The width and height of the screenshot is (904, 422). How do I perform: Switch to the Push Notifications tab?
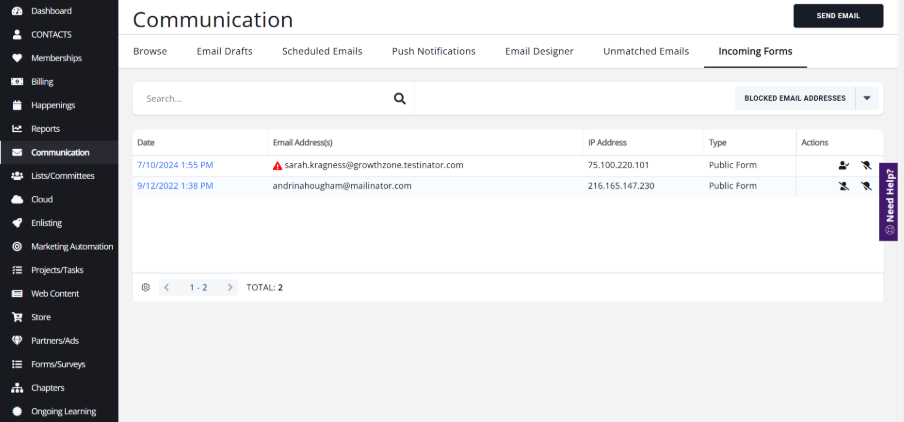coord(433,51)
